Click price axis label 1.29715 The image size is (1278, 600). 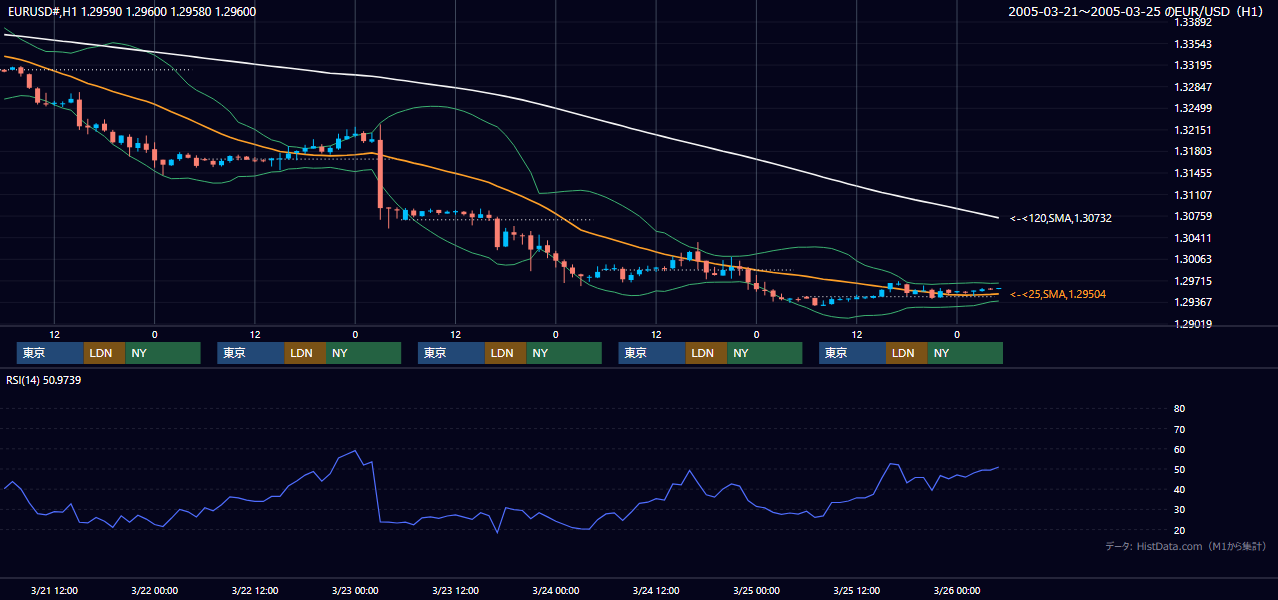[x=1193, y=281]
